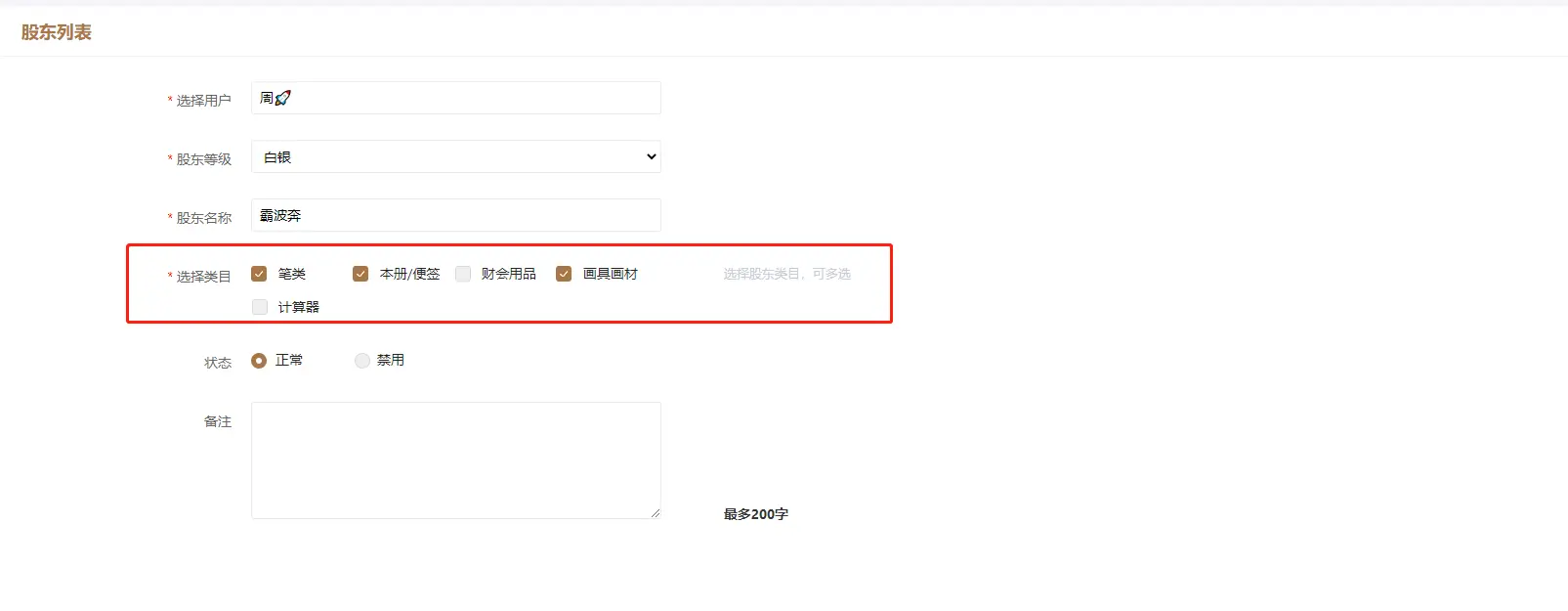The width and height of the screenshot is (1568, 611).
Task: Click inside the 备注 textarea
Action: 455,459
